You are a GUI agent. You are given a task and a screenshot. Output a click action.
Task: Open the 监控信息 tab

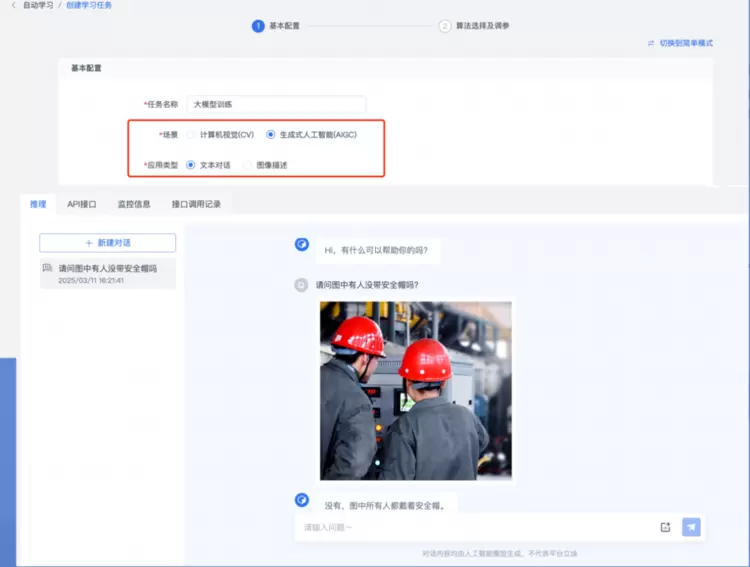pyautogui.click(x=134, y=204)
